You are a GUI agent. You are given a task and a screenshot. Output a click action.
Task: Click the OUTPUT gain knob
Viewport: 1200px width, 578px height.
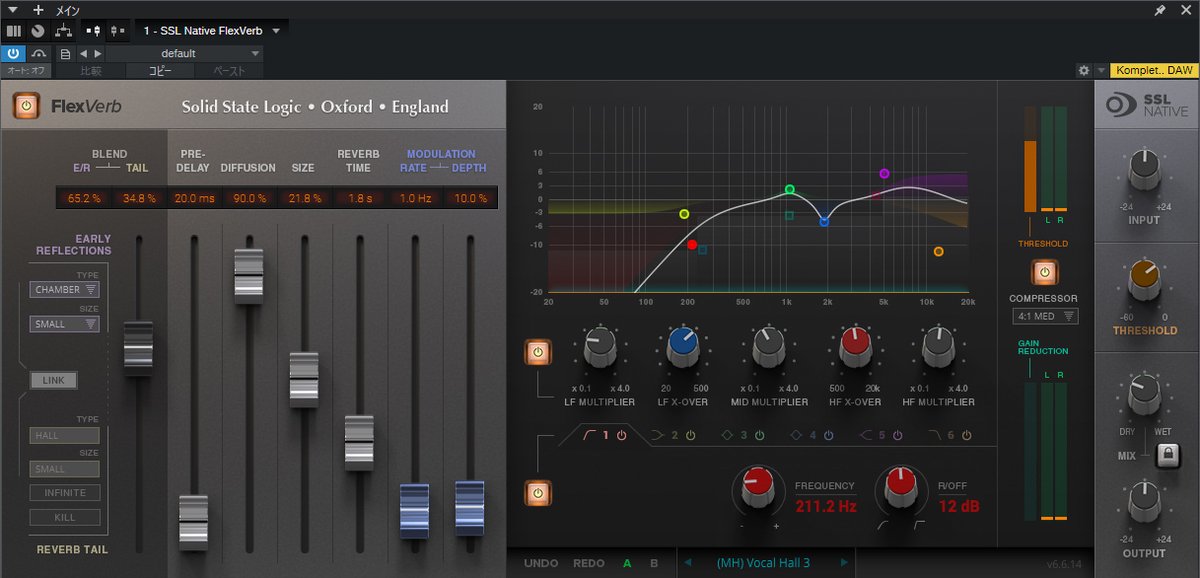click(x=1145, y=502)
